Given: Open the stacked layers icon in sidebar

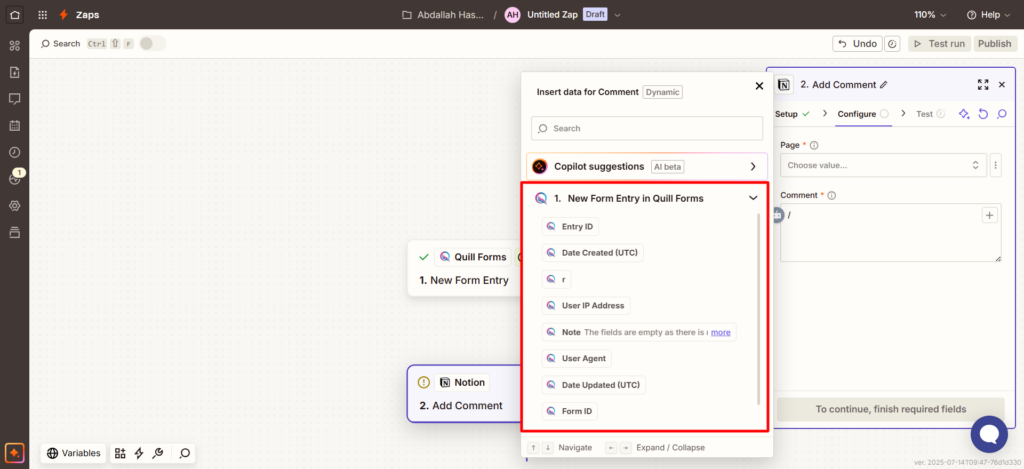Looking at the screenshot, I should pos(14,233).
